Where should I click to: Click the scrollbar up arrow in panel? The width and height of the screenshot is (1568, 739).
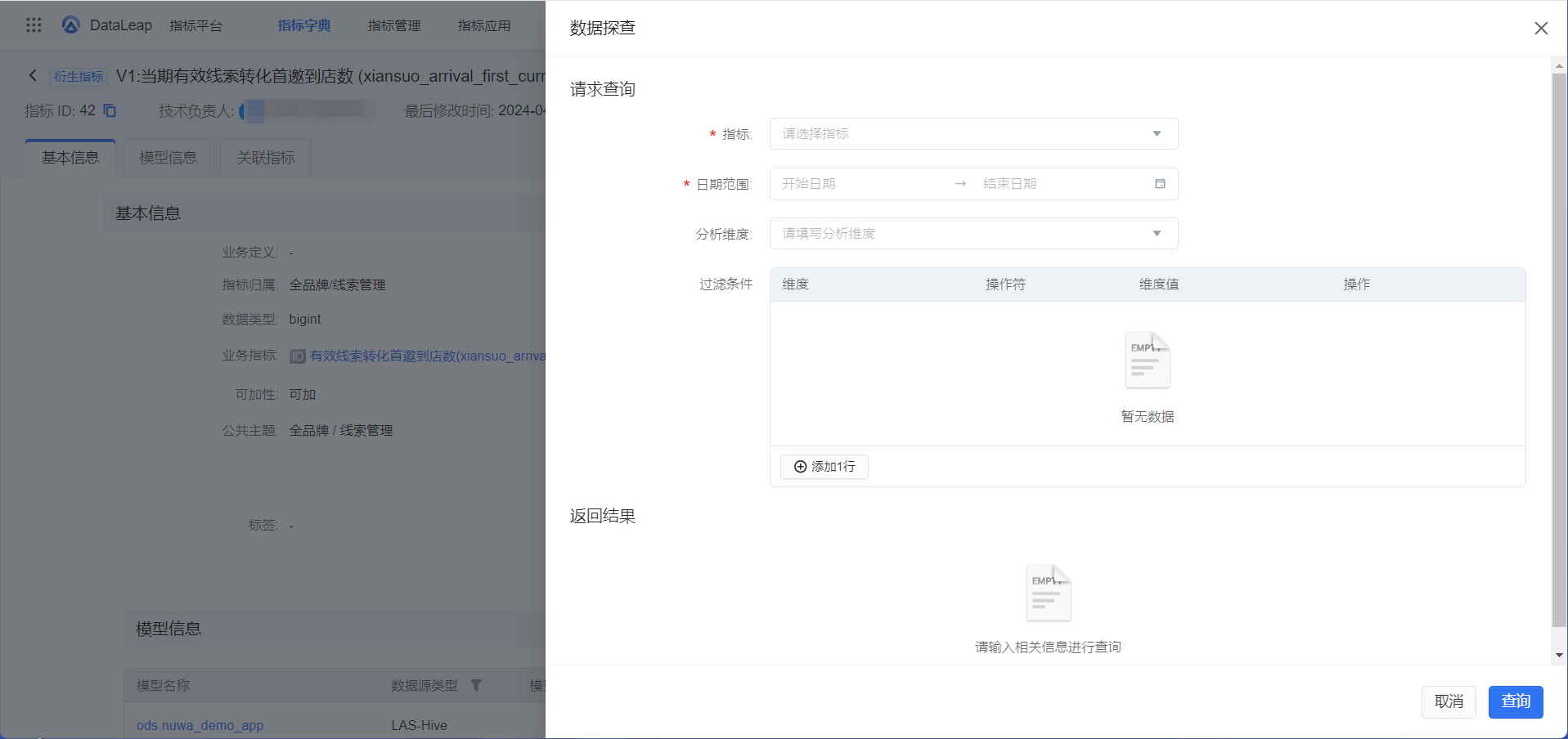pyautogui.click(x=1559, y=65)
